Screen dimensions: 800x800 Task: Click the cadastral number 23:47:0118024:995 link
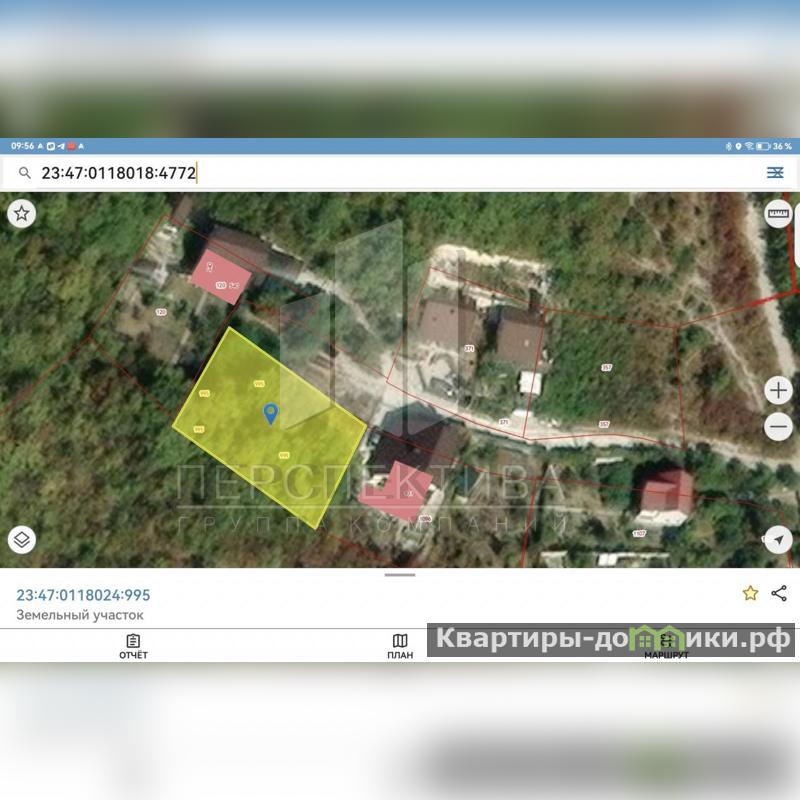(x=83, y=594)
